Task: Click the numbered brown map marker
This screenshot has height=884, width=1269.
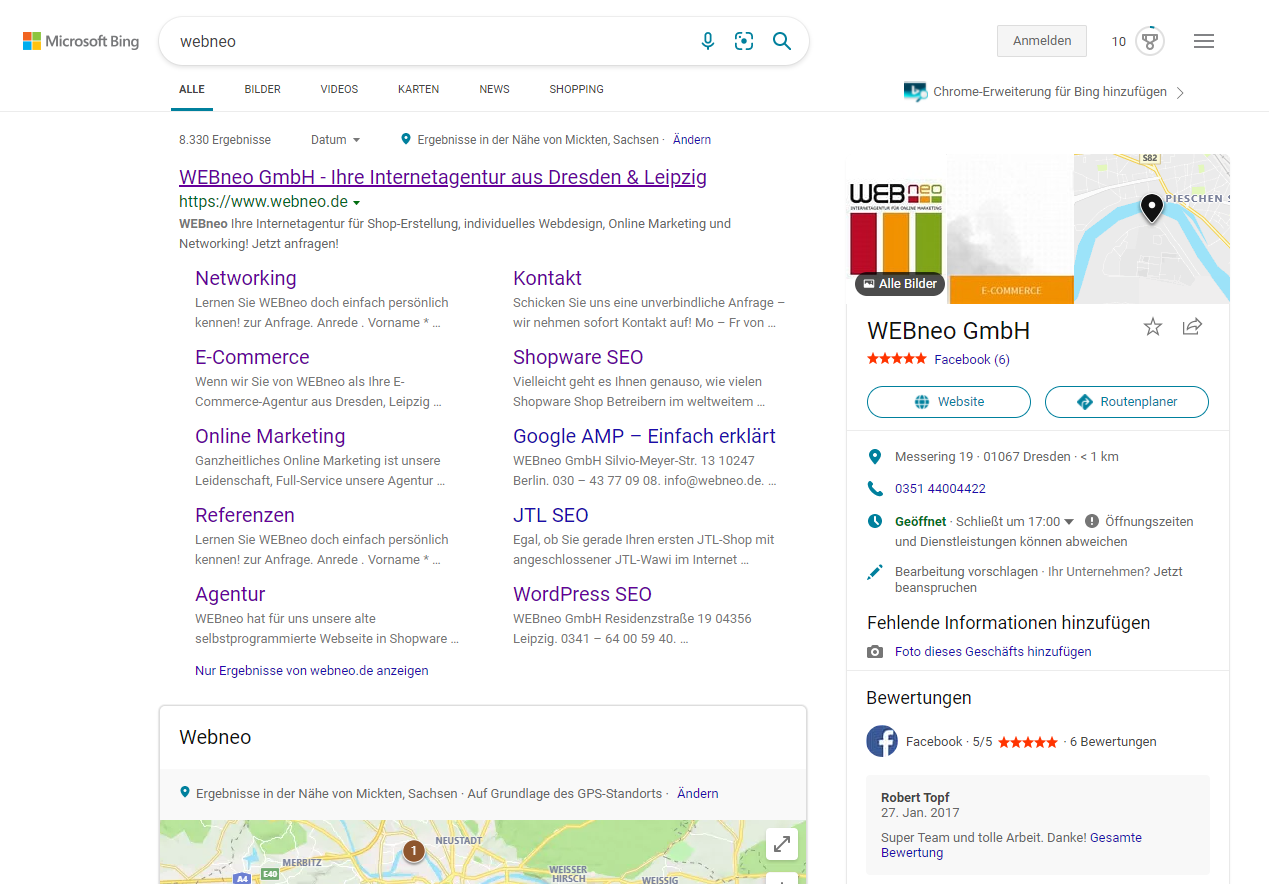Action: tap(412, 851)
